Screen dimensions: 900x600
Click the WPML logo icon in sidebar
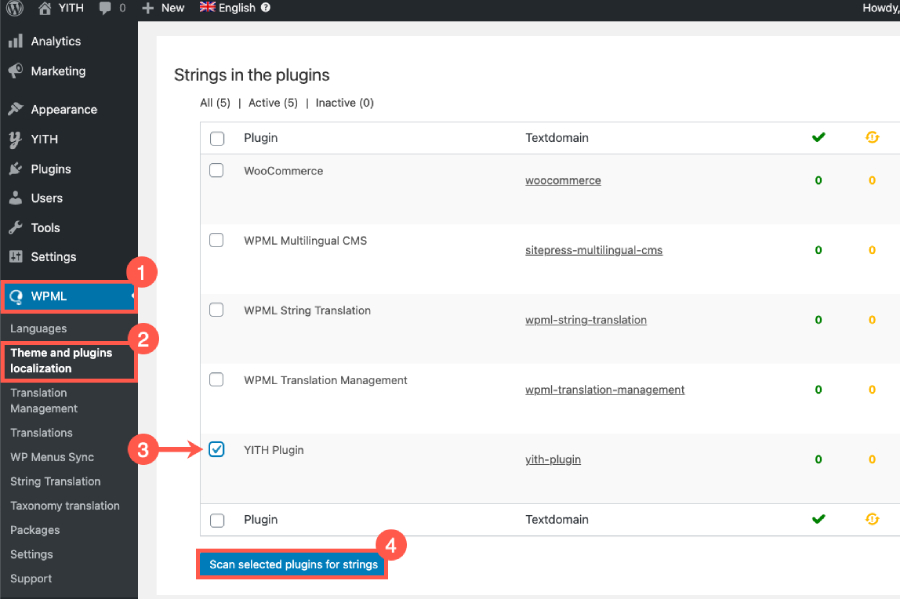click(16, 296)
